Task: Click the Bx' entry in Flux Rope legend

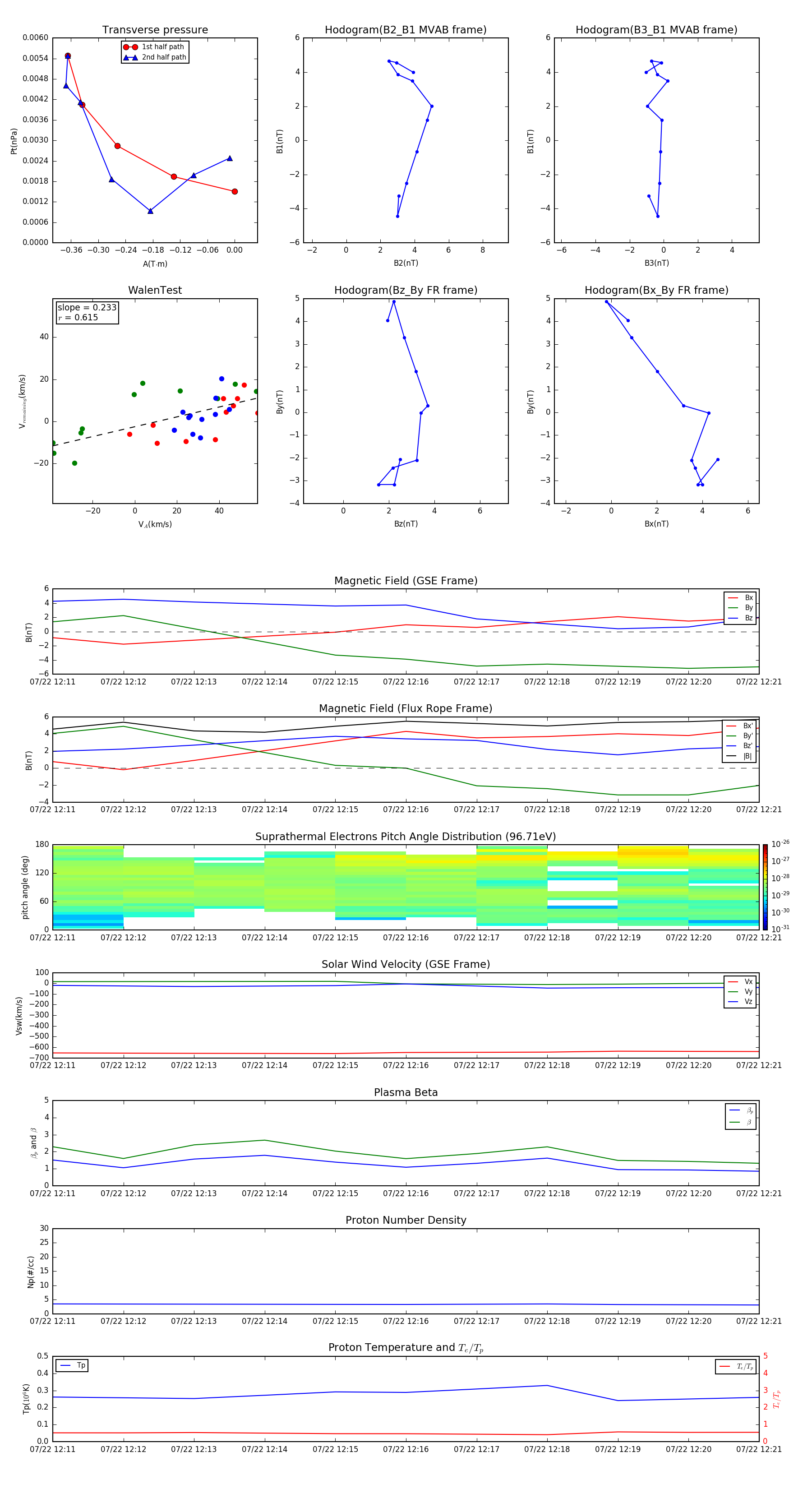Action: pos(739,726)
